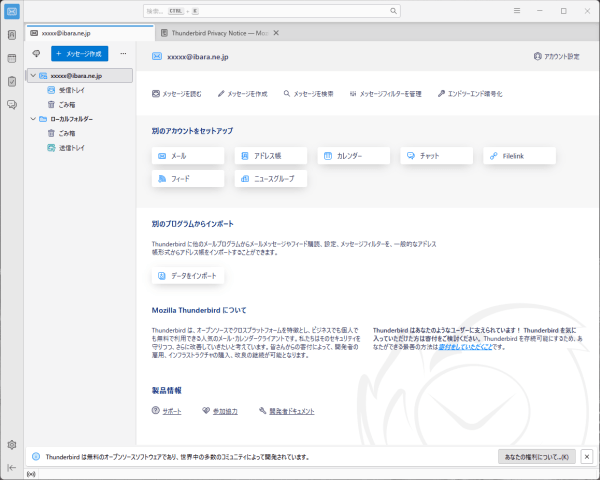Click データをインポート button
This screenshot has height=480, width=600.
(188, 276)
